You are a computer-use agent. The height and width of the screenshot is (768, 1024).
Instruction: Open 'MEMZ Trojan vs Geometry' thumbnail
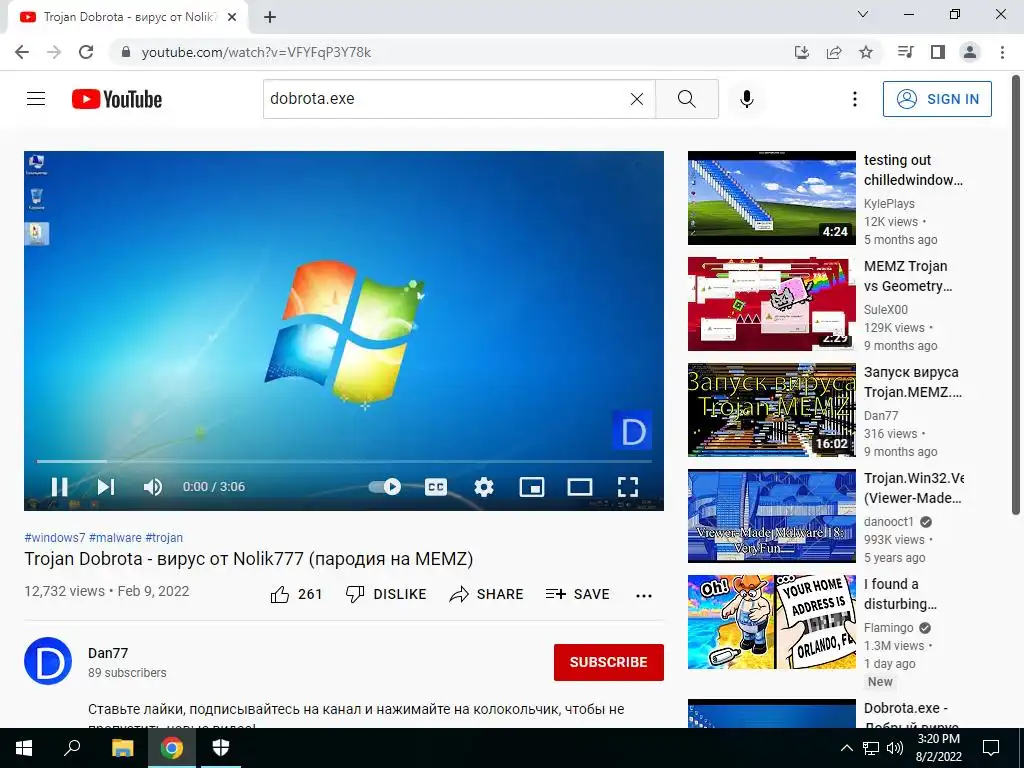coord(771,304)
